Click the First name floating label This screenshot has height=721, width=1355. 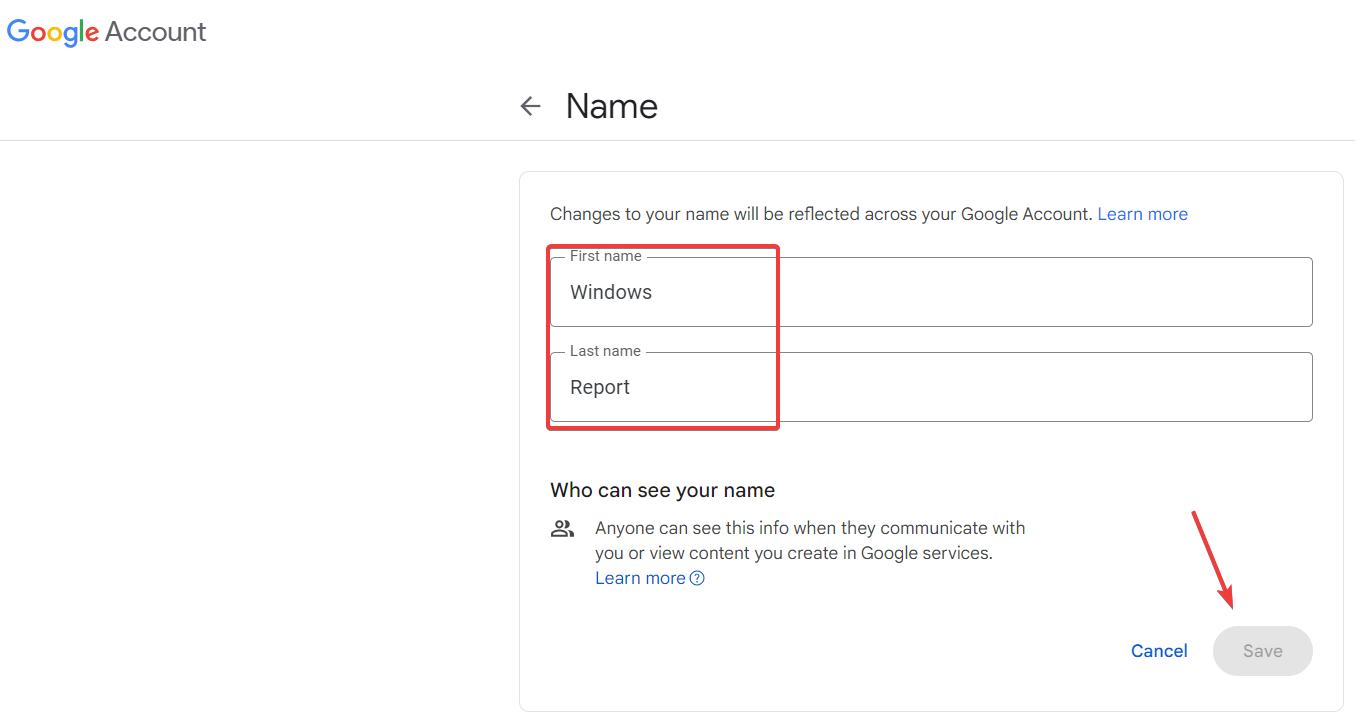[x=604, y=256]
